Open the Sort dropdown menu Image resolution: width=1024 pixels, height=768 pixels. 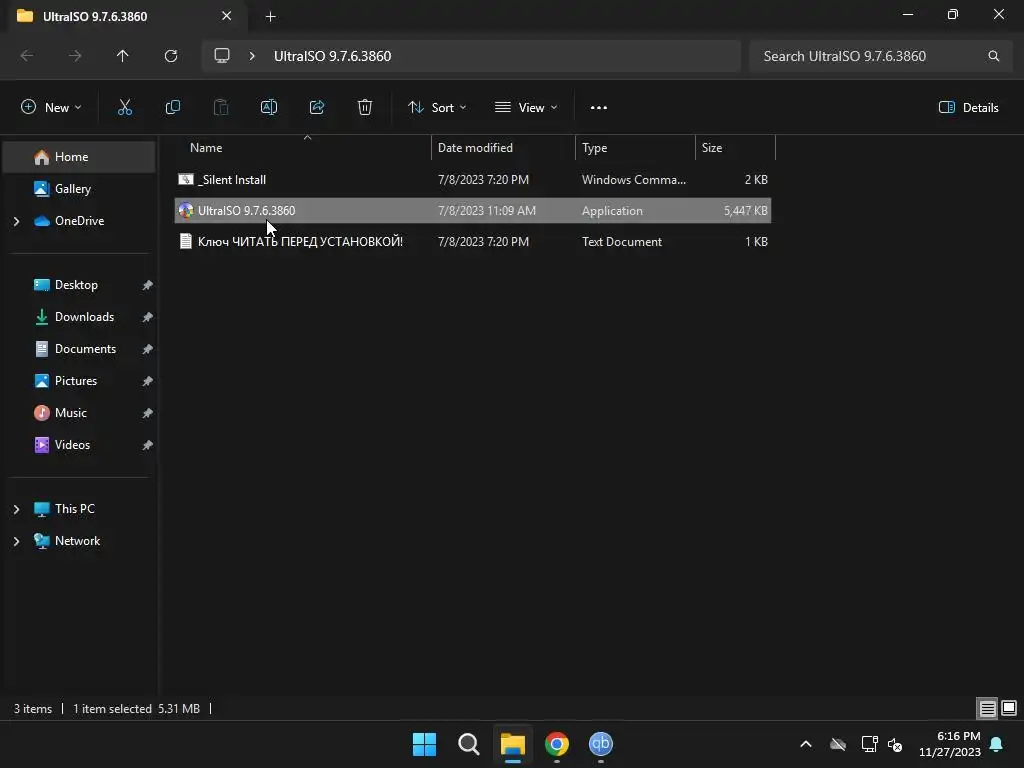[437, 108]
